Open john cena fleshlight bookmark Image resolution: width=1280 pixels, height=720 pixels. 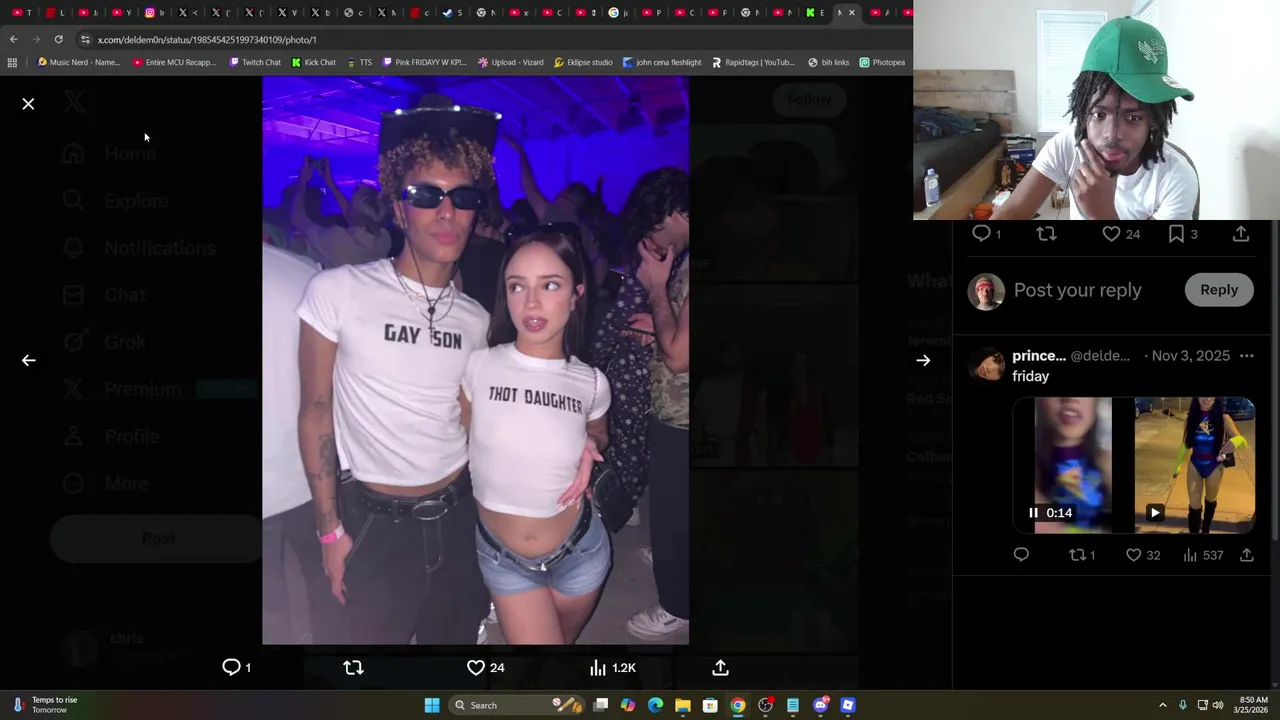[x=662, y=62]
